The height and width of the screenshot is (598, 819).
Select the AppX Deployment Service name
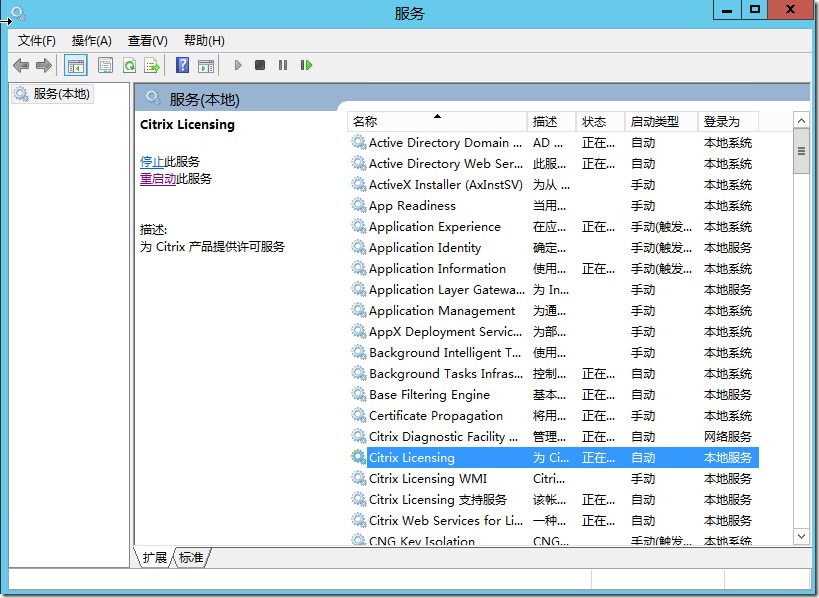point(445,332)
